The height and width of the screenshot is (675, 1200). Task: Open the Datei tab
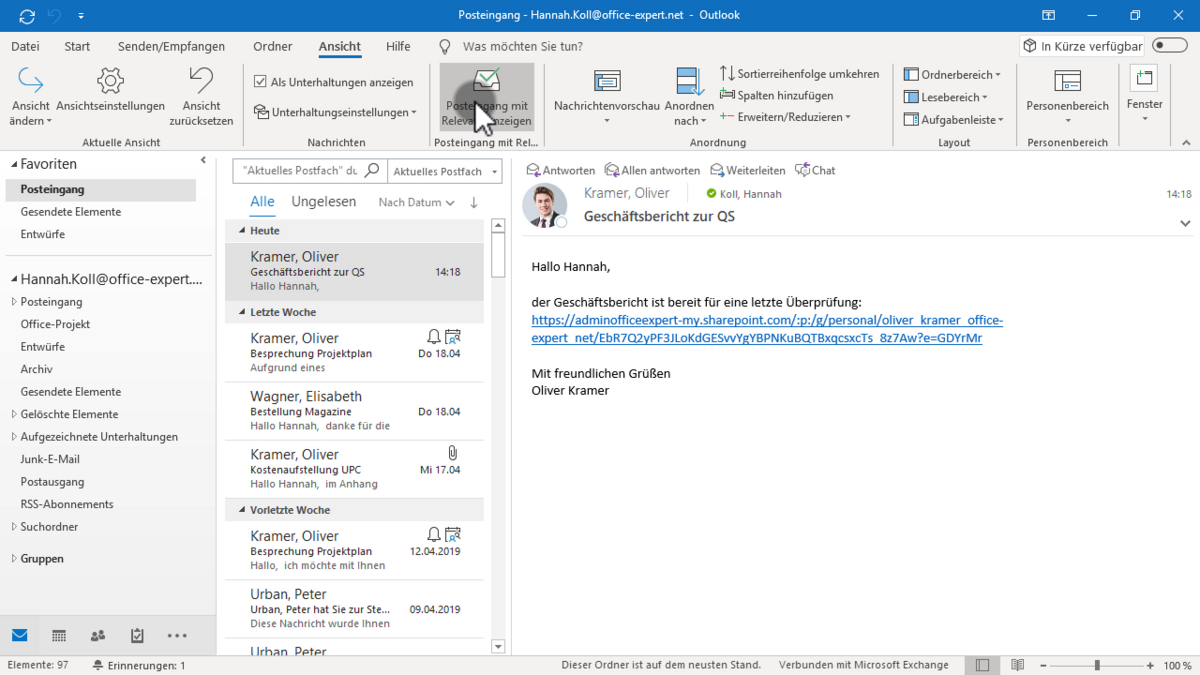click(25, 47)
